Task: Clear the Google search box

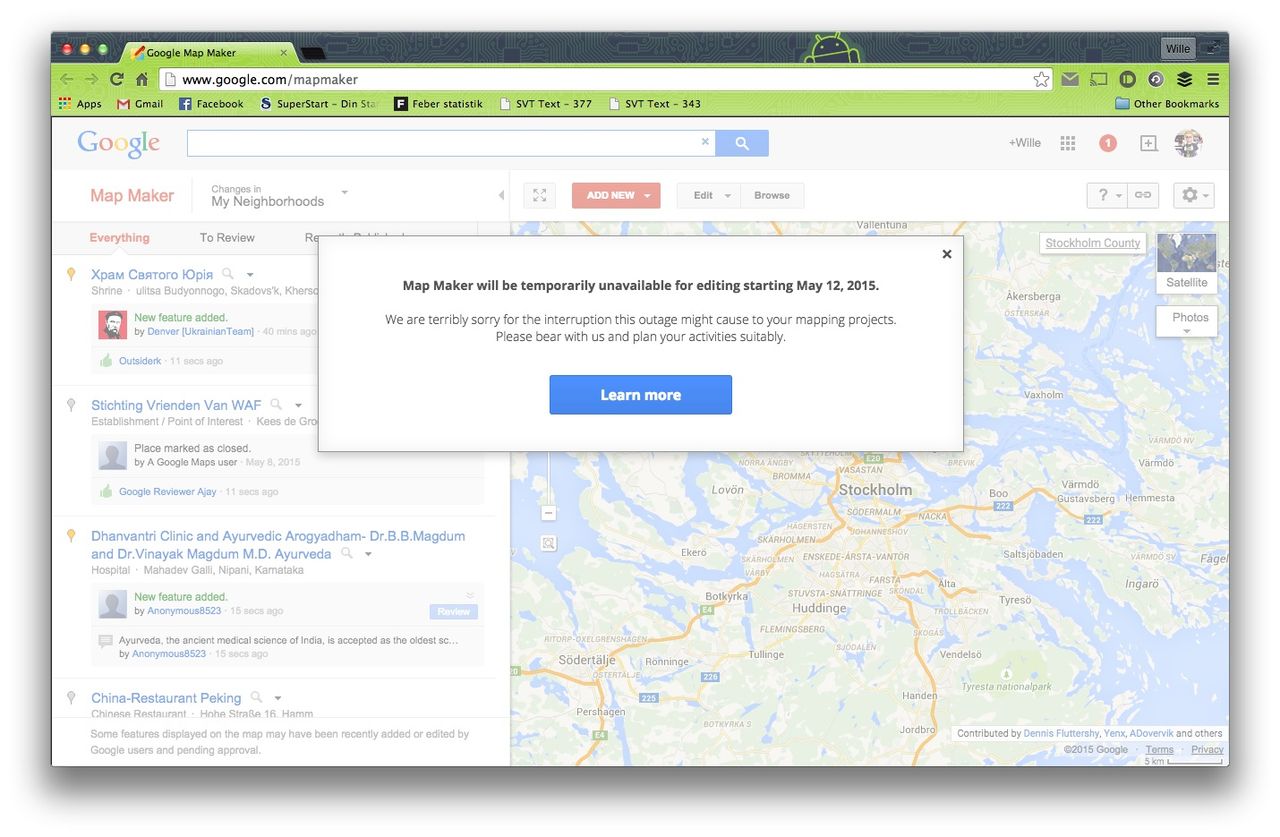Action: coord(705,142)
